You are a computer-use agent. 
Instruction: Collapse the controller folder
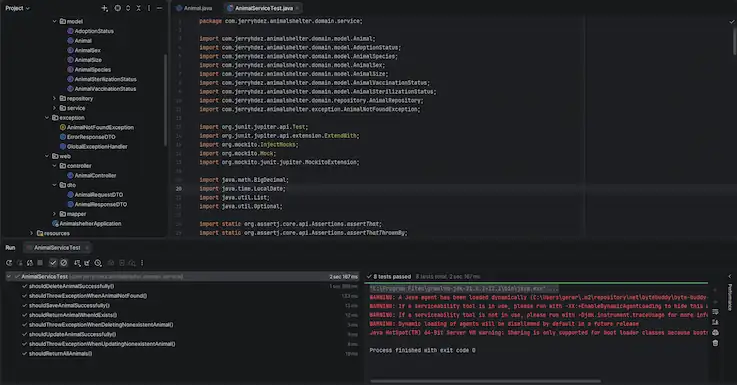click(x=55, y=165)
